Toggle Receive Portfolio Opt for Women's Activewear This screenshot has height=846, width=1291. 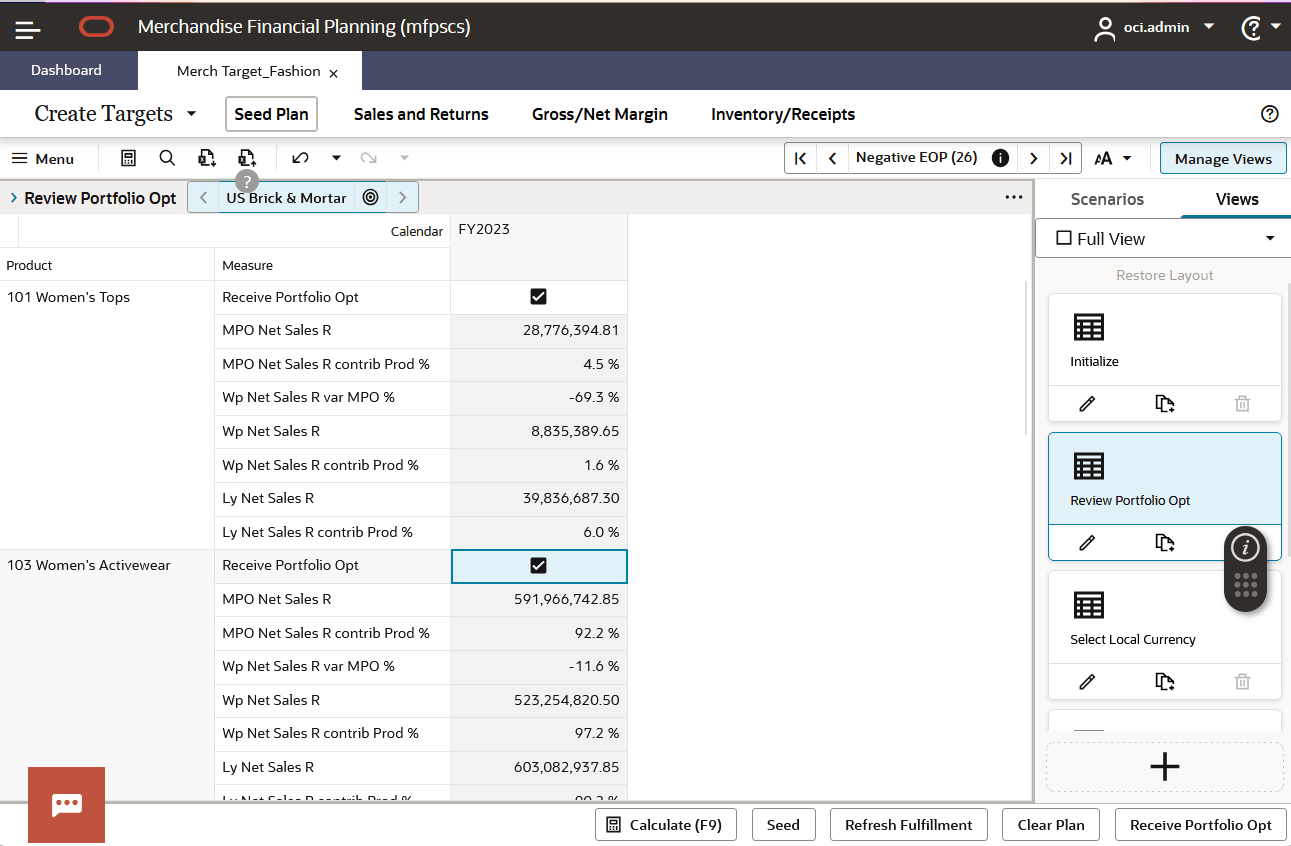tap(538, 565)
